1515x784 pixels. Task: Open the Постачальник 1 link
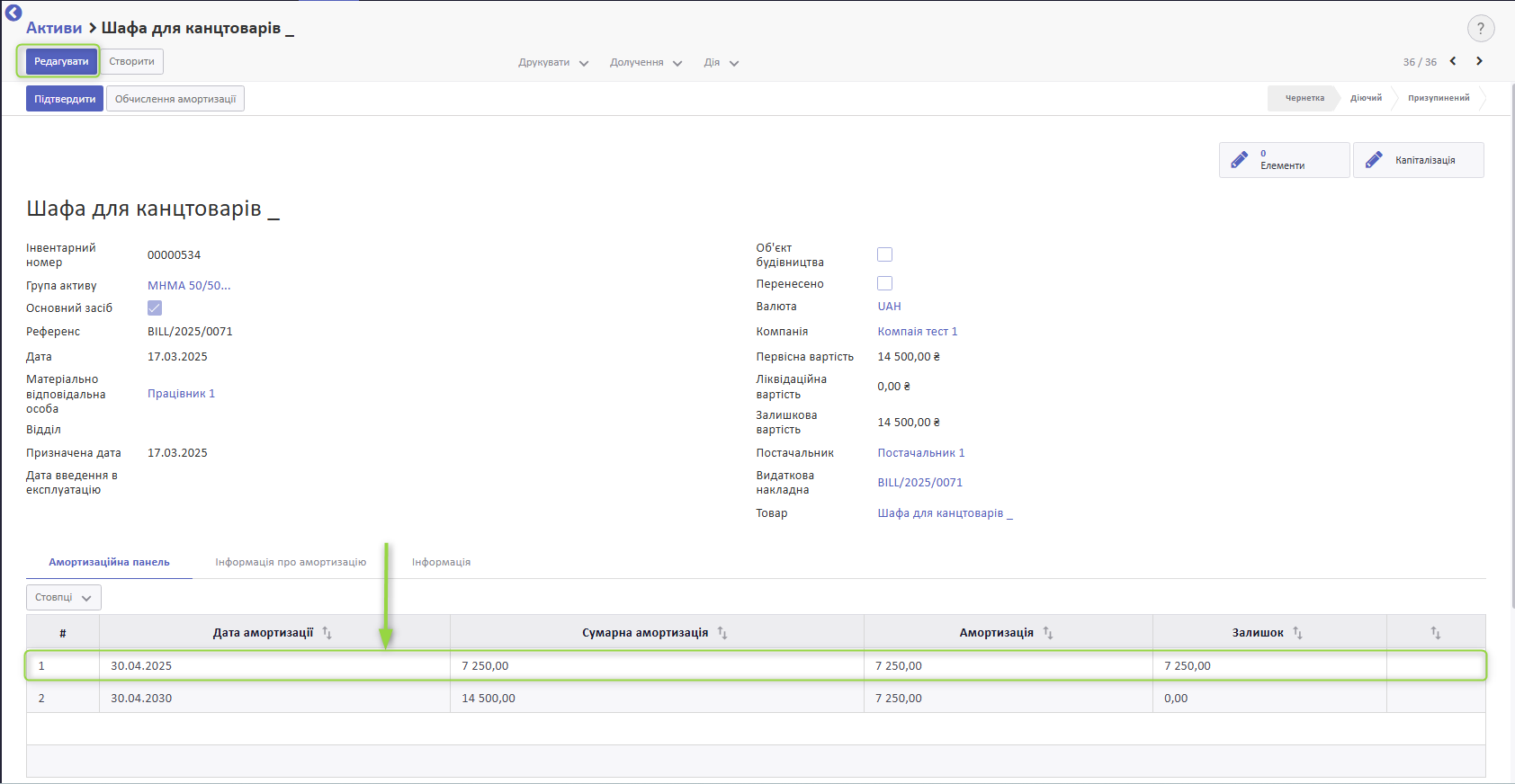[921, 453]
